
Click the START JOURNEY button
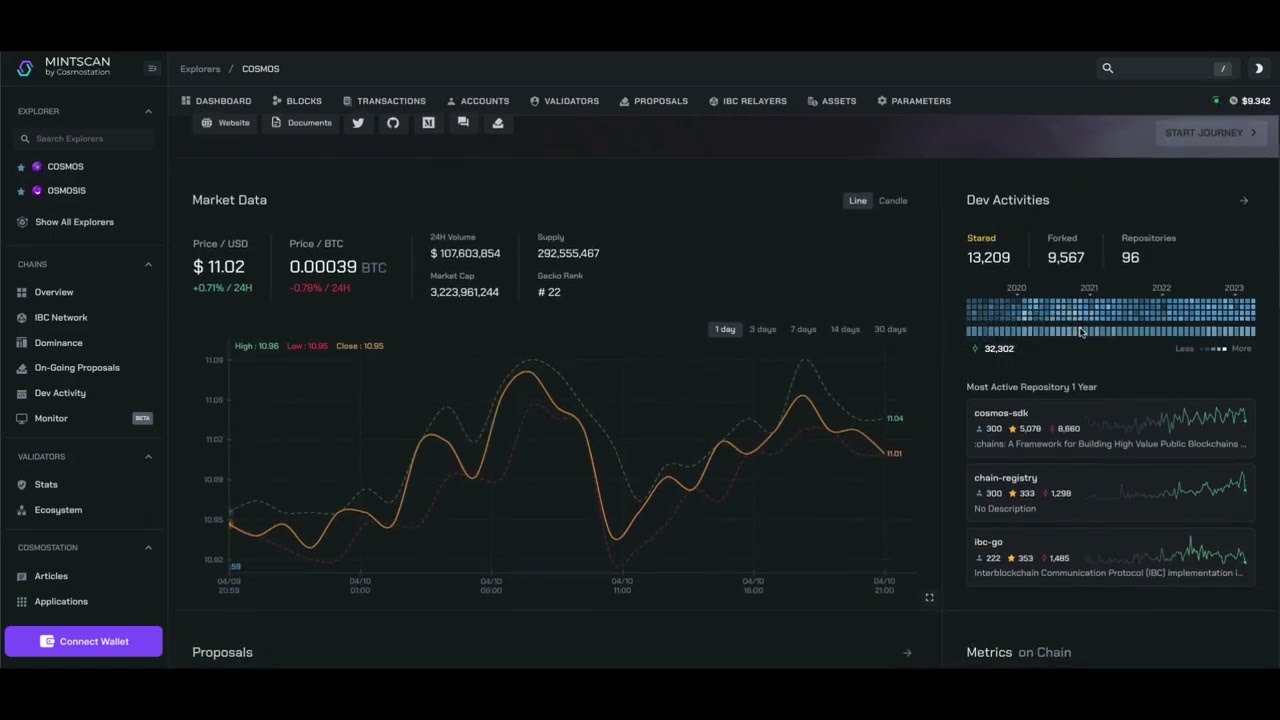[x=1210, y=133]
